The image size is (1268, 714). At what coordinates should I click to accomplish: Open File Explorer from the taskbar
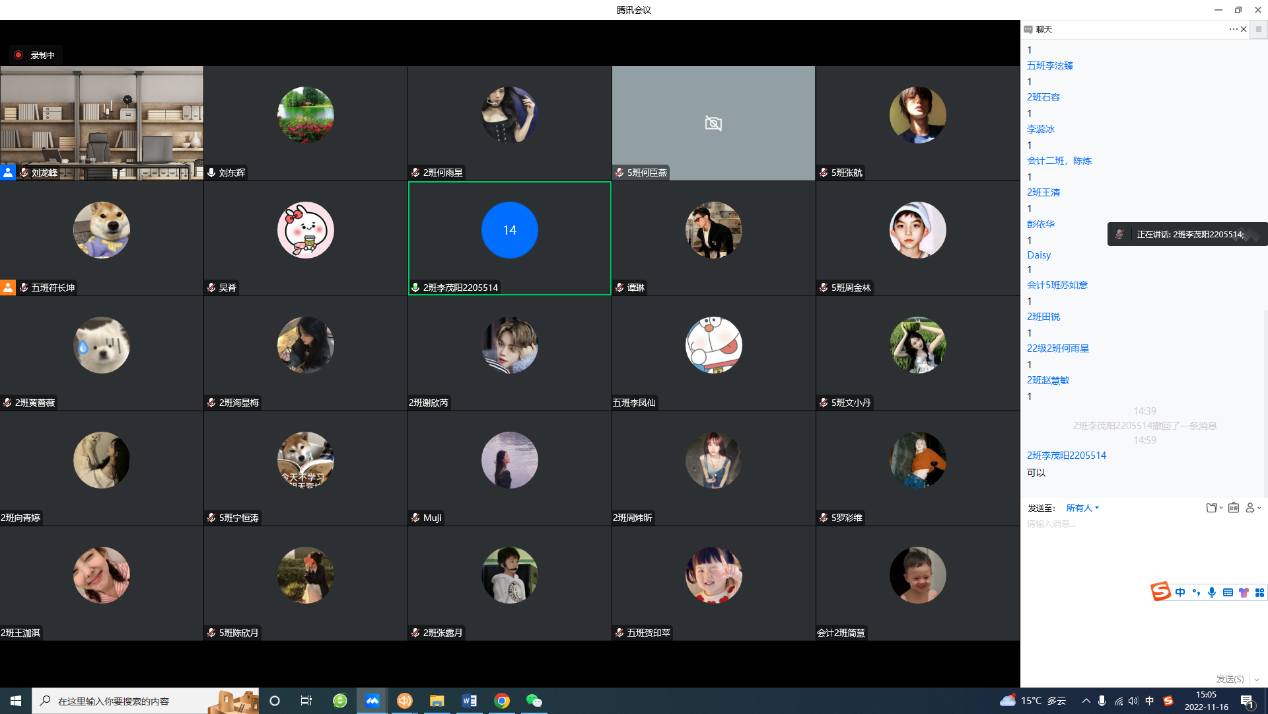click(437, 701)
